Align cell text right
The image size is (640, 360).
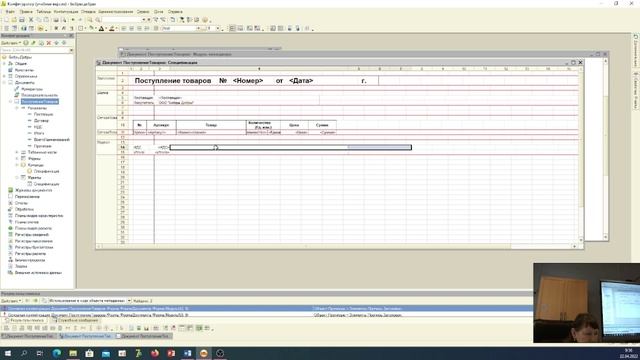139,29
